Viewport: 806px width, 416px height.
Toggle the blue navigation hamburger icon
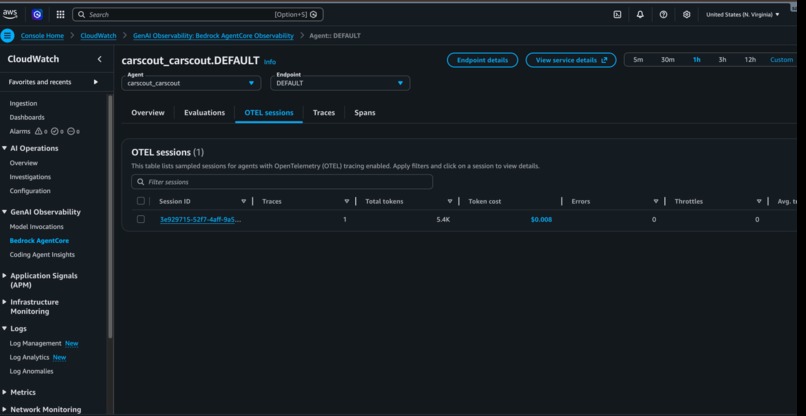(x=7, y=35)
